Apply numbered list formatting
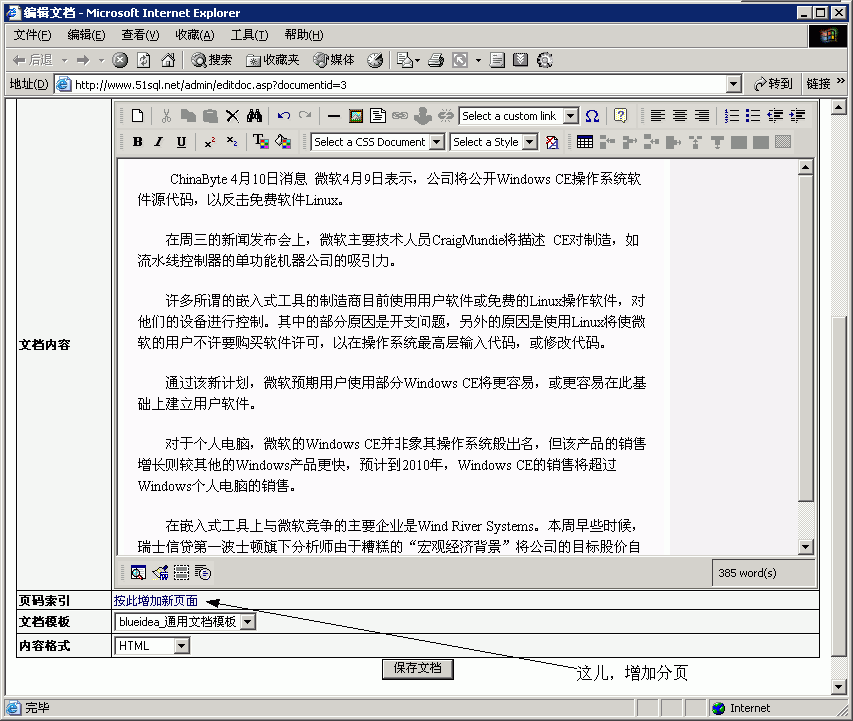This screenshot has height=721, width=853. point(732,116)
